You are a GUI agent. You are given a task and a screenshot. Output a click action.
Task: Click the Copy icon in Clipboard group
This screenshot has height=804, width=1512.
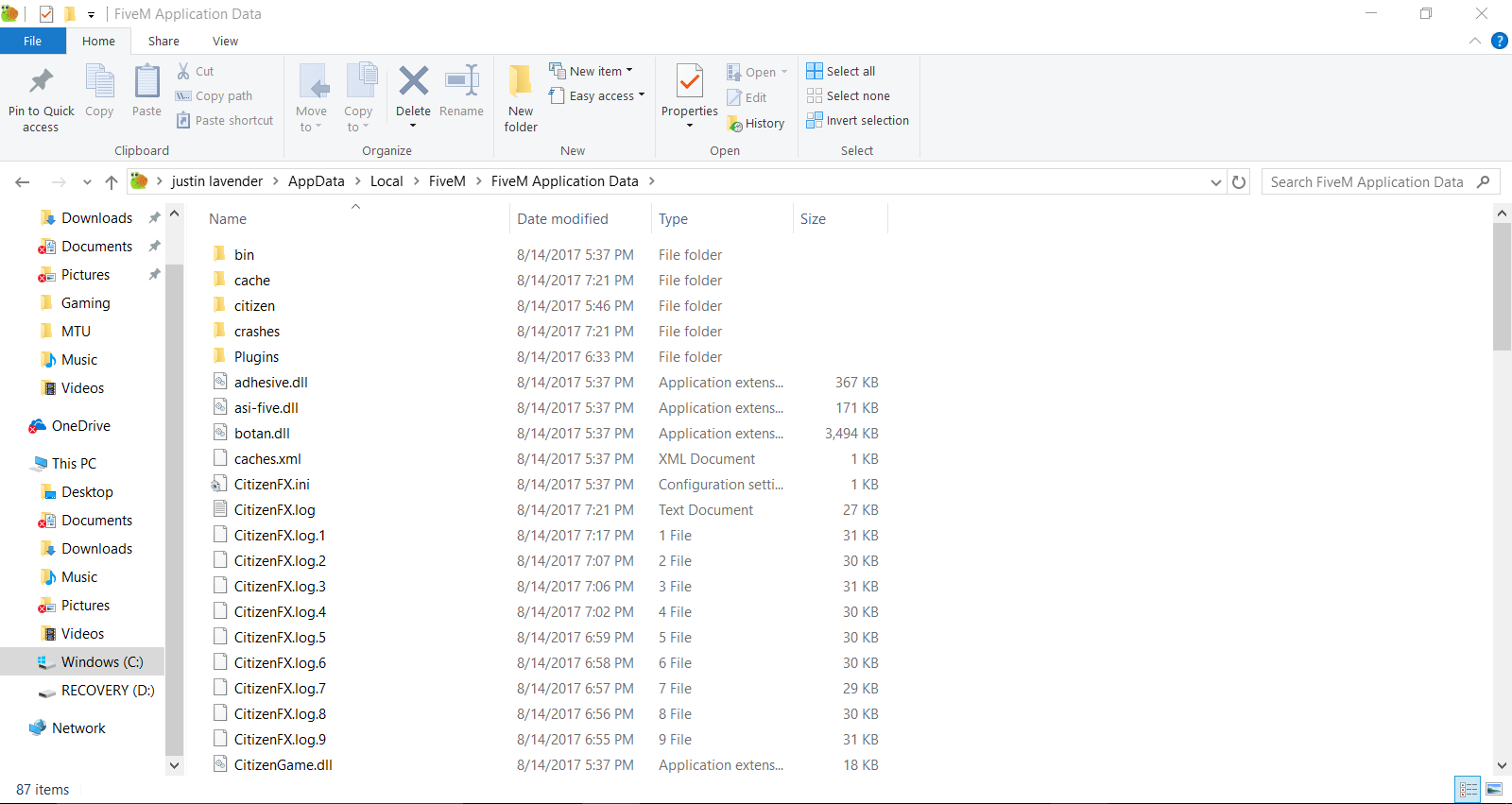[99, 82]
